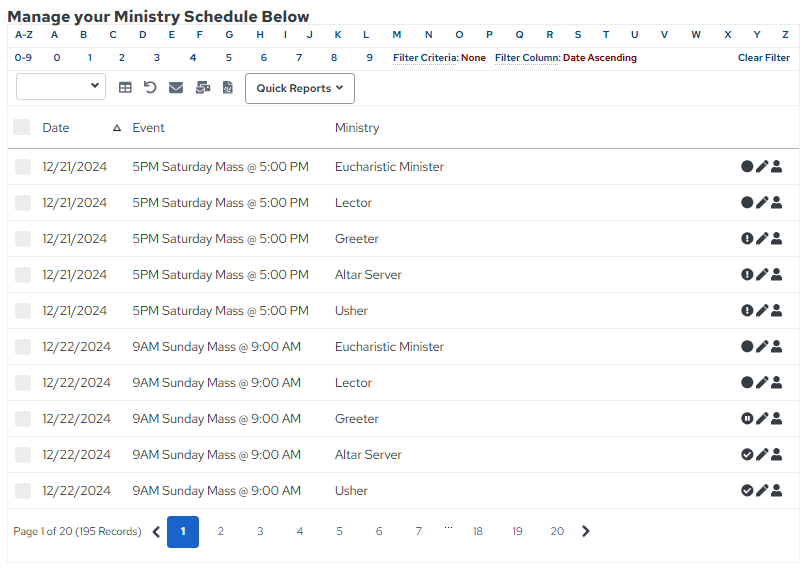Check the box for 12/22 Greeter row
This screenshot has height=571, width=808.
pos(23,419)
